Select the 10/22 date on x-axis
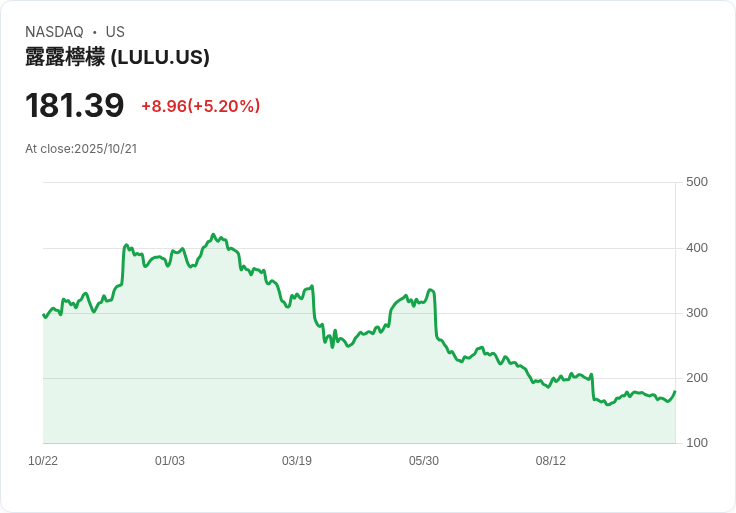The height and width of the screenshot is (513, 736). (43, 461)
